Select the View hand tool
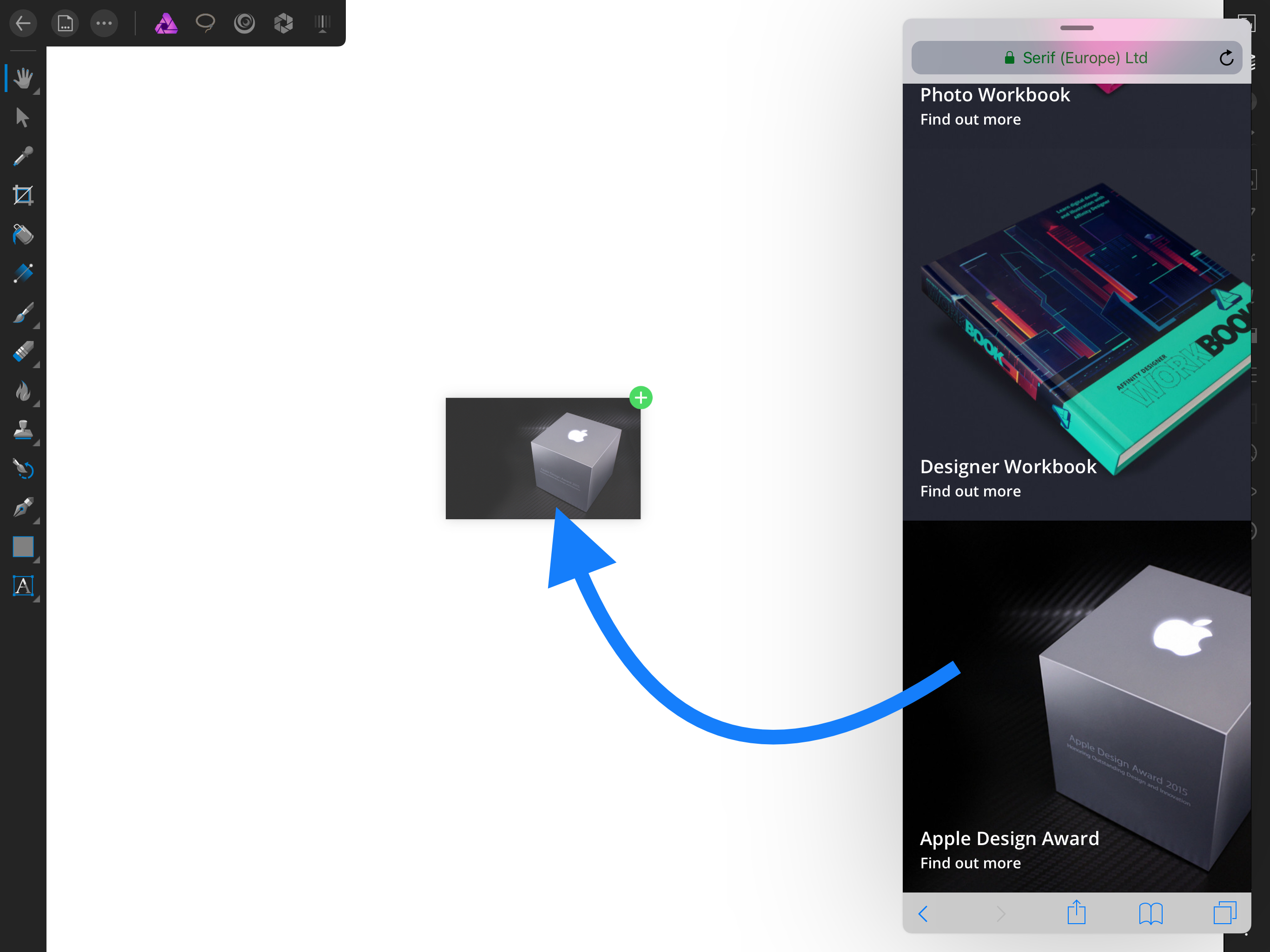Image resolution: width=1270 pixels, height=952 pixels. tap(23, 78)
